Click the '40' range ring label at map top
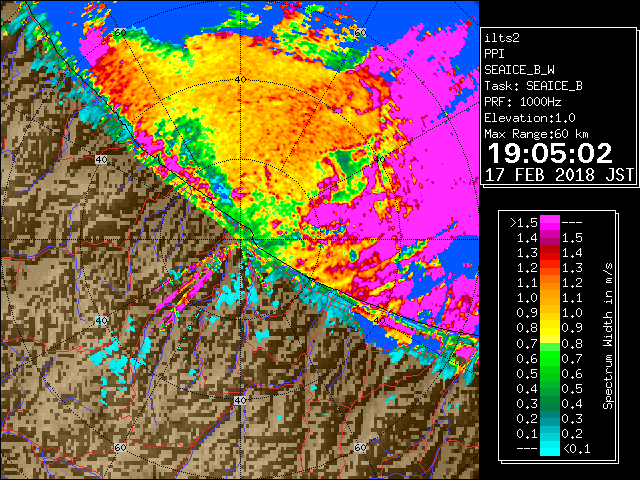This screenshot has width=640, height=480. click(241, 80)
